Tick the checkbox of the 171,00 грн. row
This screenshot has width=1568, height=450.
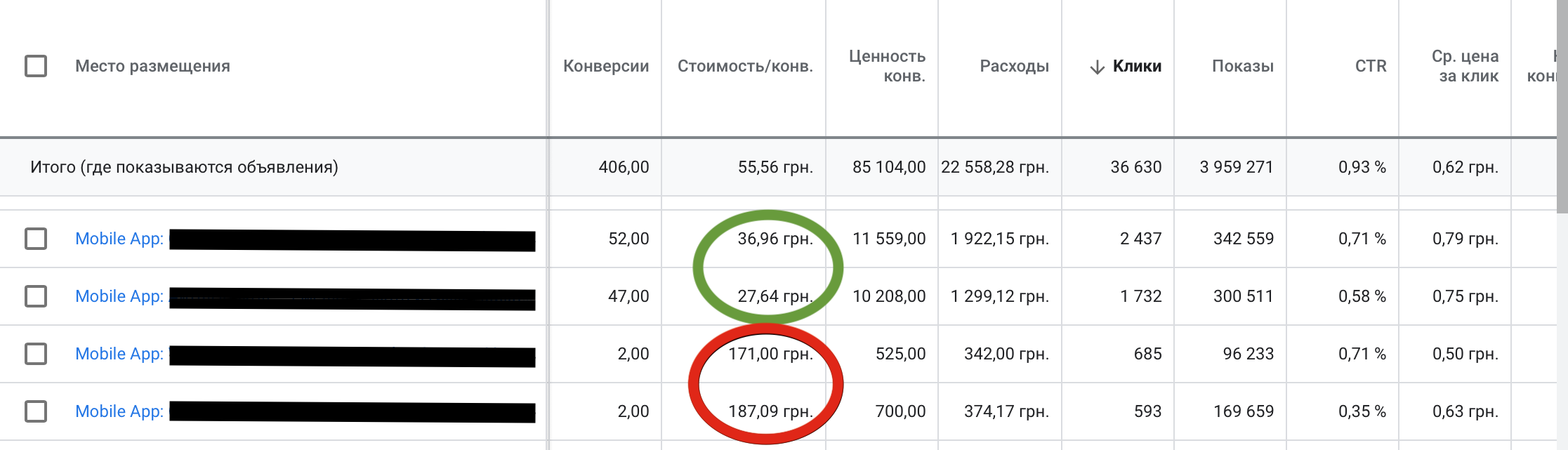pyautogui.click(x=36, y=354)
